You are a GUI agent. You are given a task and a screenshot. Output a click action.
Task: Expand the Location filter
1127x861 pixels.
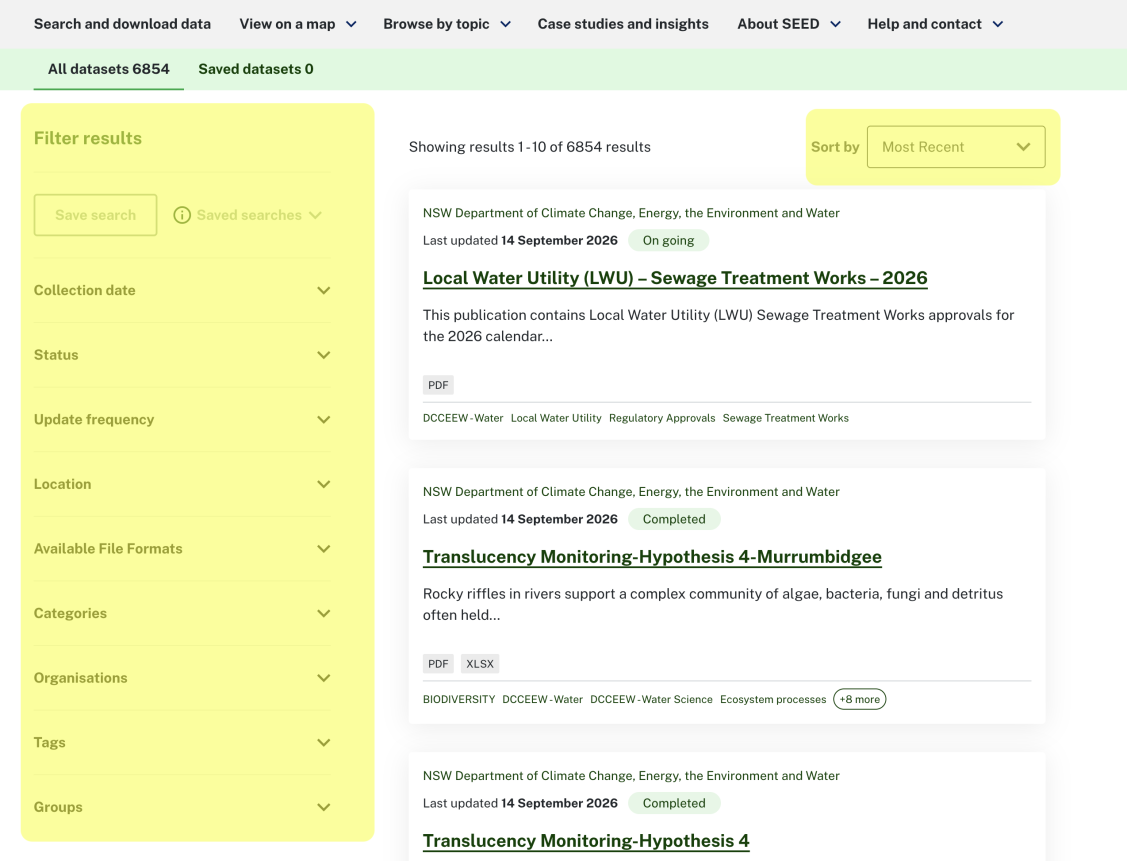[182, 484]
